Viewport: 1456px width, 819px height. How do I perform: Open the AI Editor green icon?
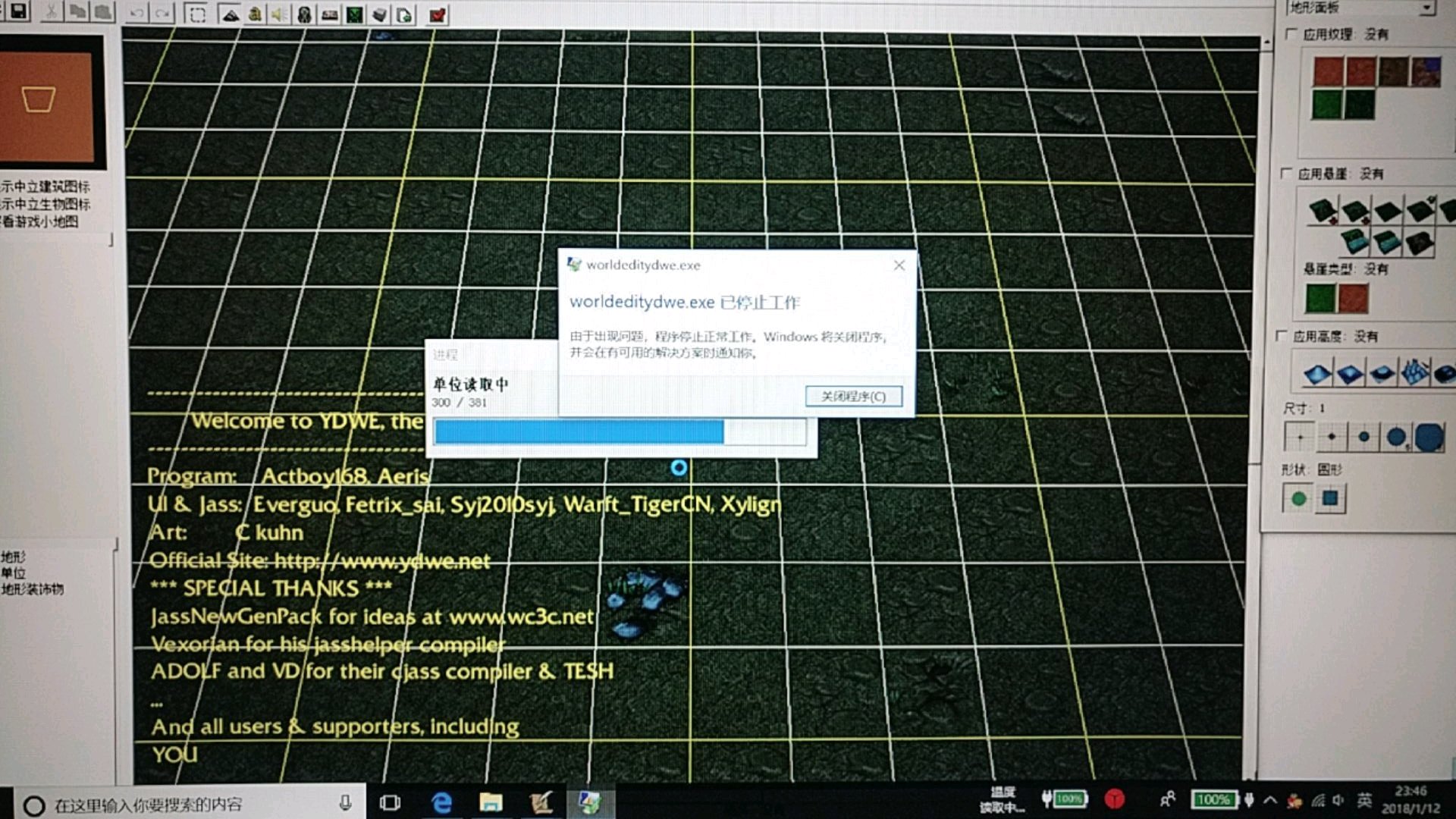coord(354,14)
